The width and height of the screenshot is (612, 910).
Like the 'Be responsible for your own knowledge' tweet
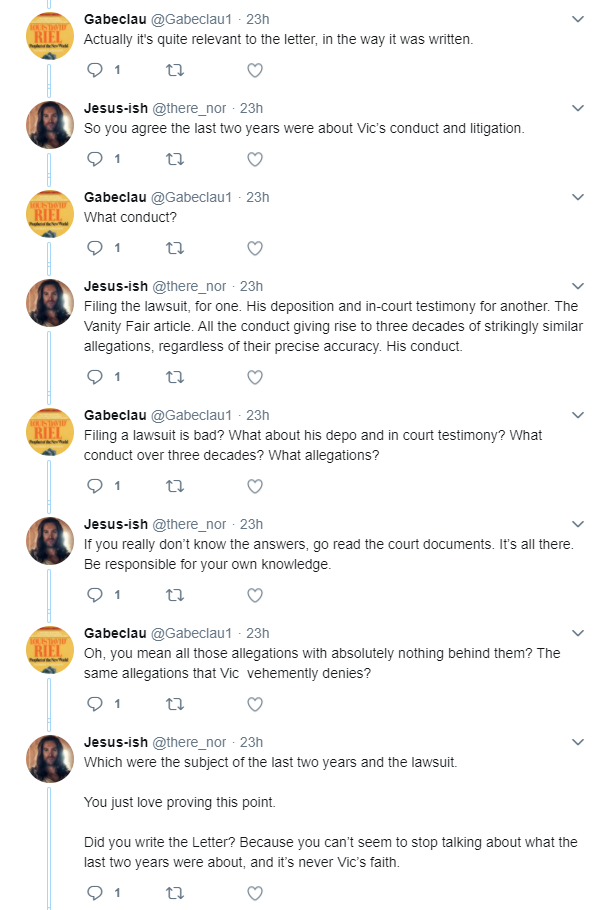coord(255,595)
